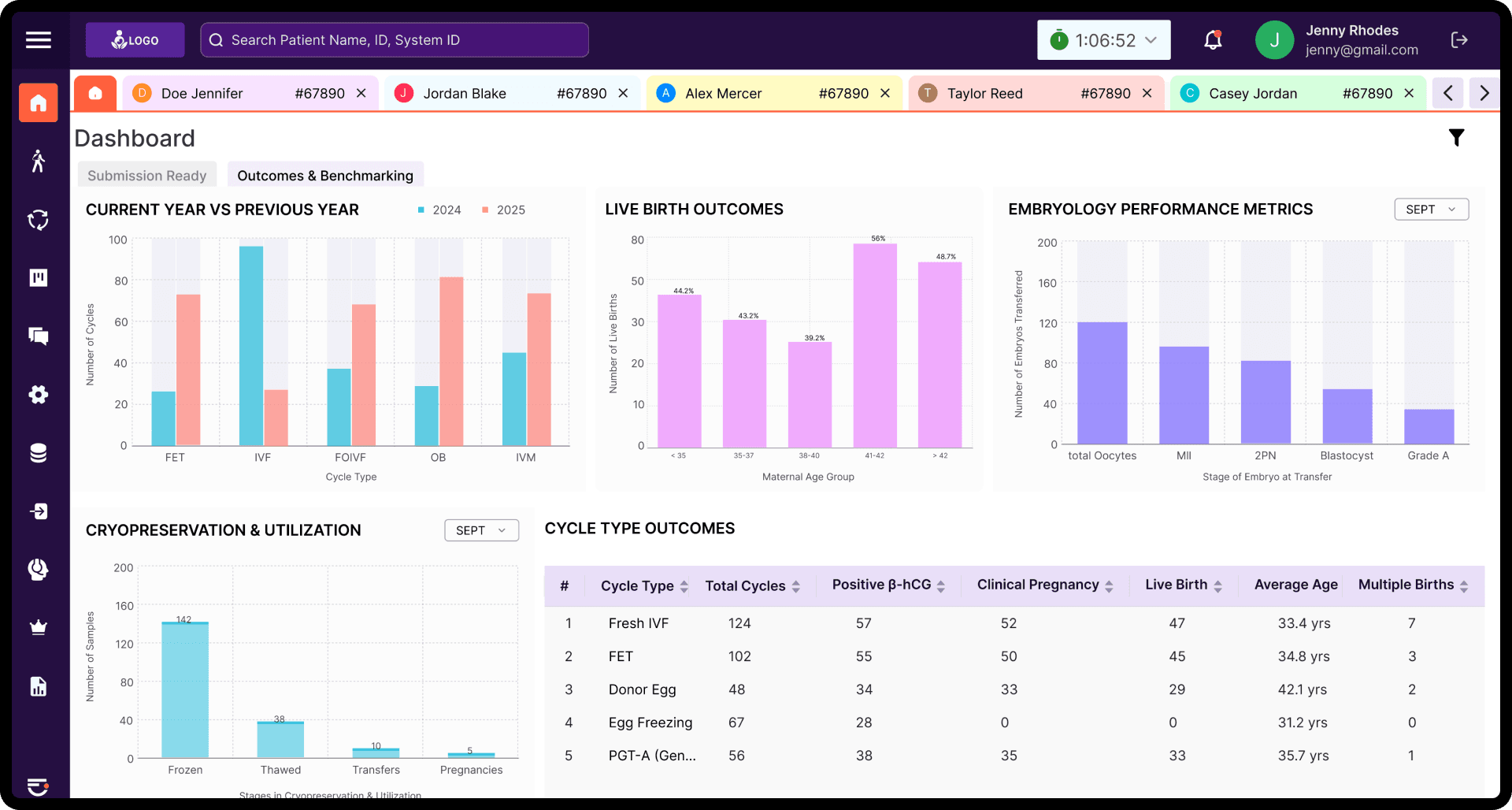This screenshot has height=810, width=1512.
Task: Select the Outcomes & Benchmarking tab
Action: click(324, 175)
